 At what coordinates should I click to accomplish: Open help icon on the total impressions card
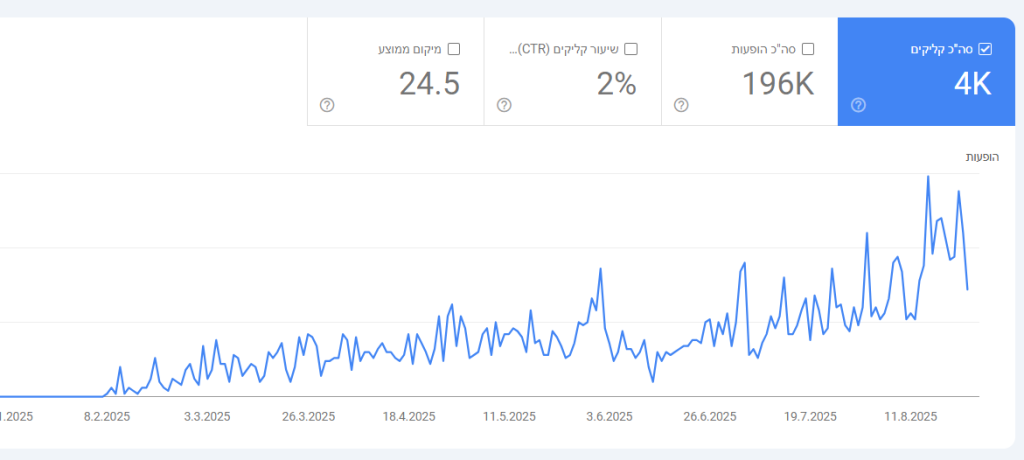(681, 105)
